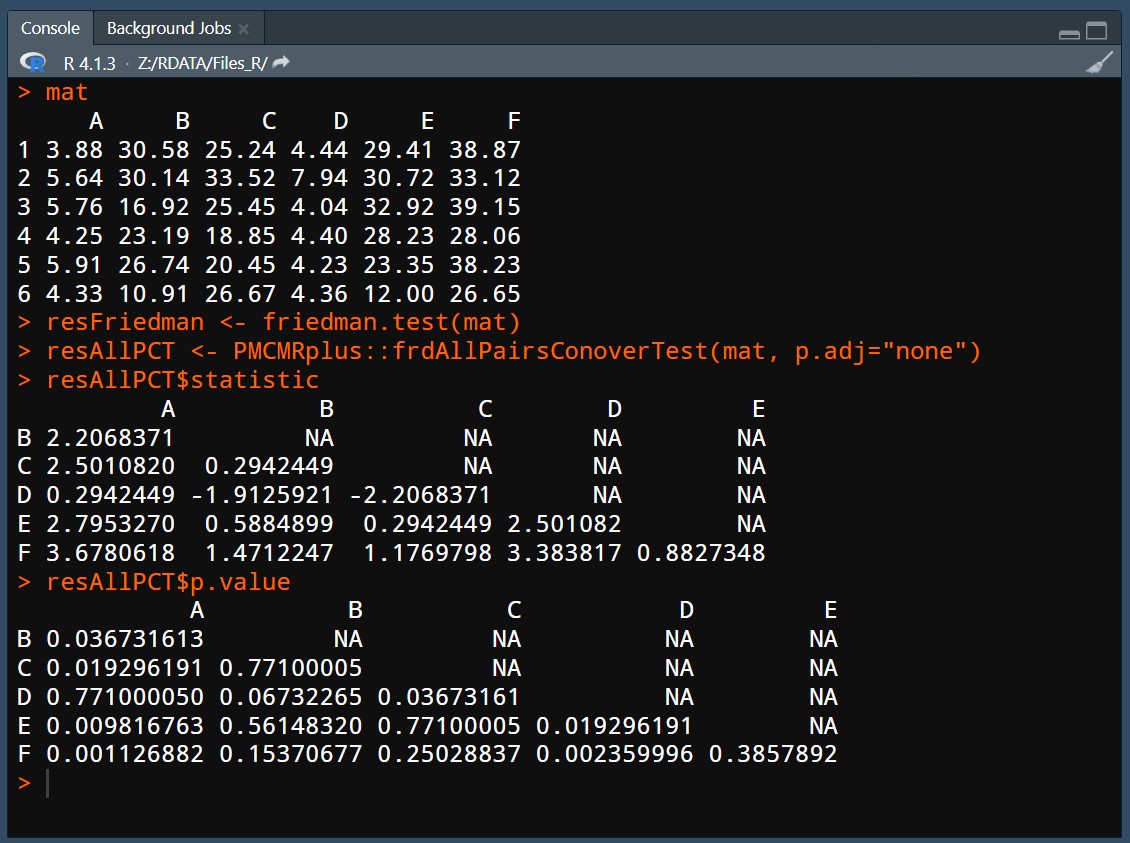1130x843 pixels.
Task: Click the matrix value 38.87
Action: click(x=485, y=150)
